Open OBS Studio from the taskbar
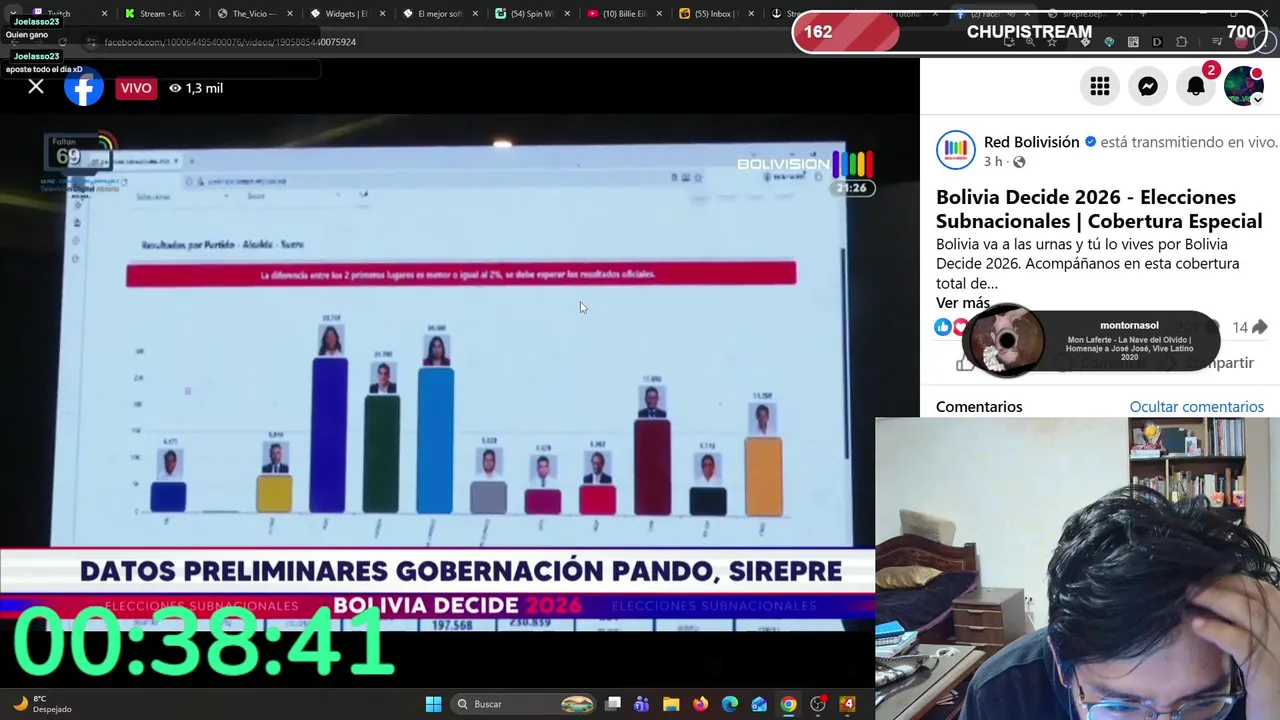 [x=818, y=704]
